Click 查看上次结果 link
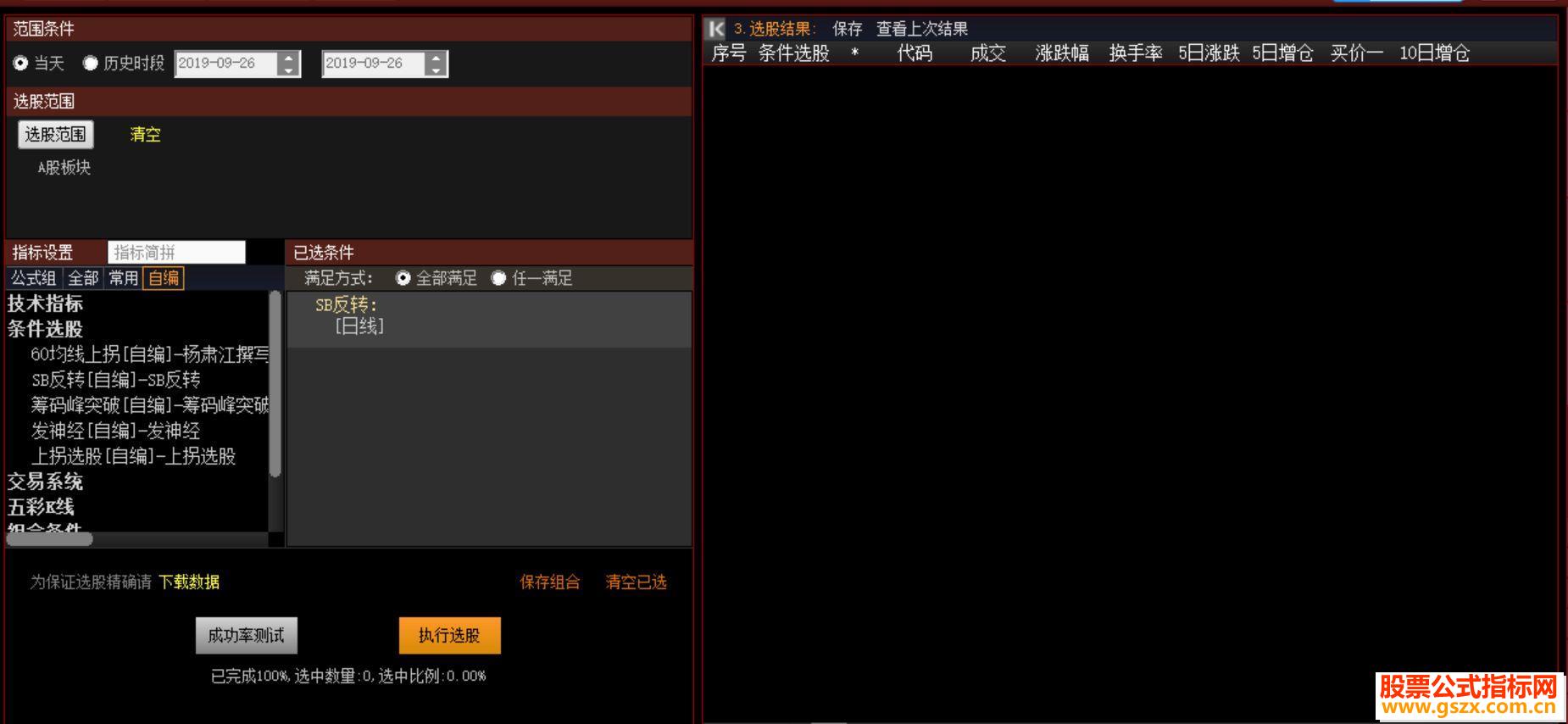 pos(922,29)
